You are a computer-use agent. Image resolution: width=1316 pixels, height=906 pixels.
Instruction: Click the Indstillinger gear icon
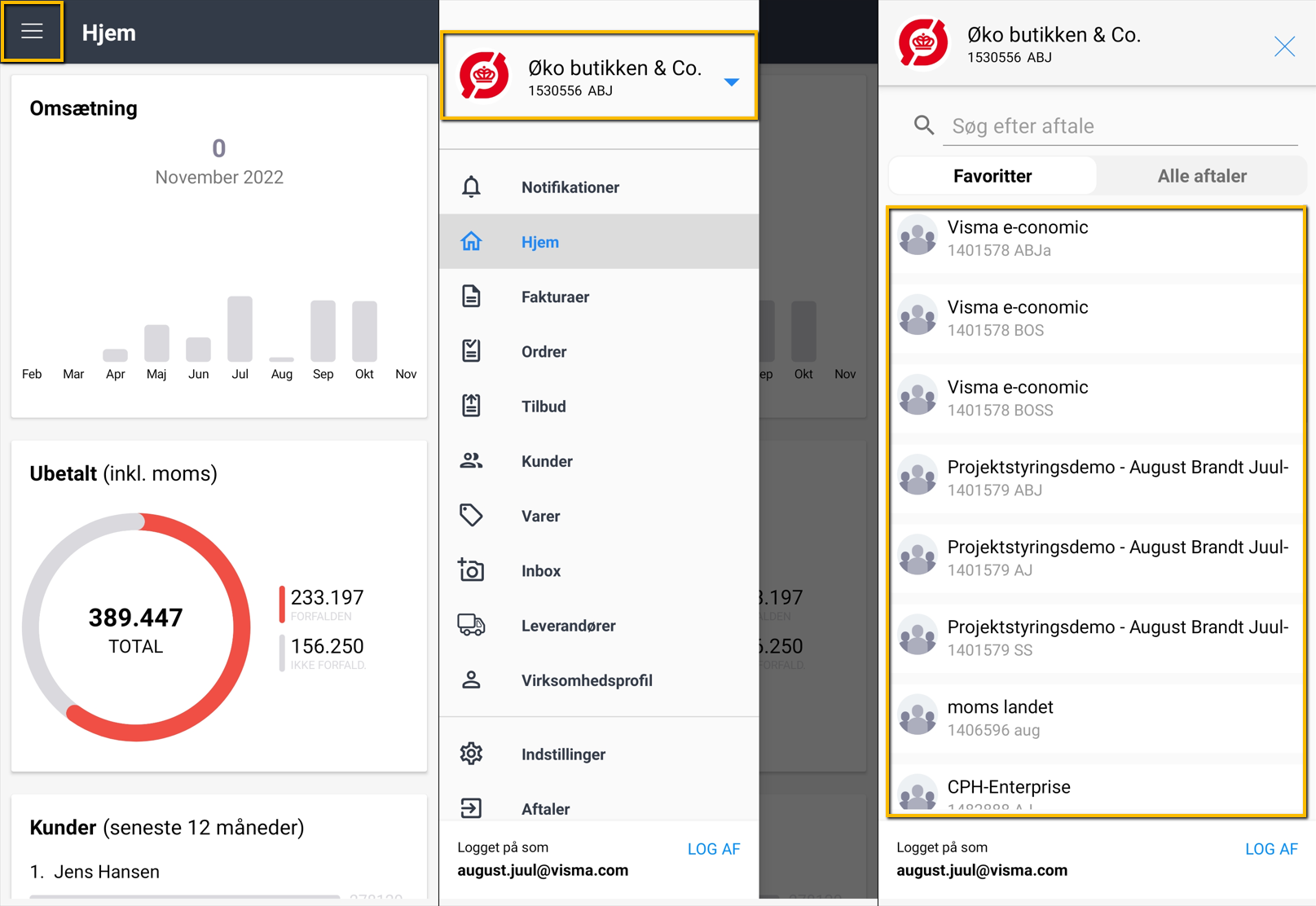[471, 754]
